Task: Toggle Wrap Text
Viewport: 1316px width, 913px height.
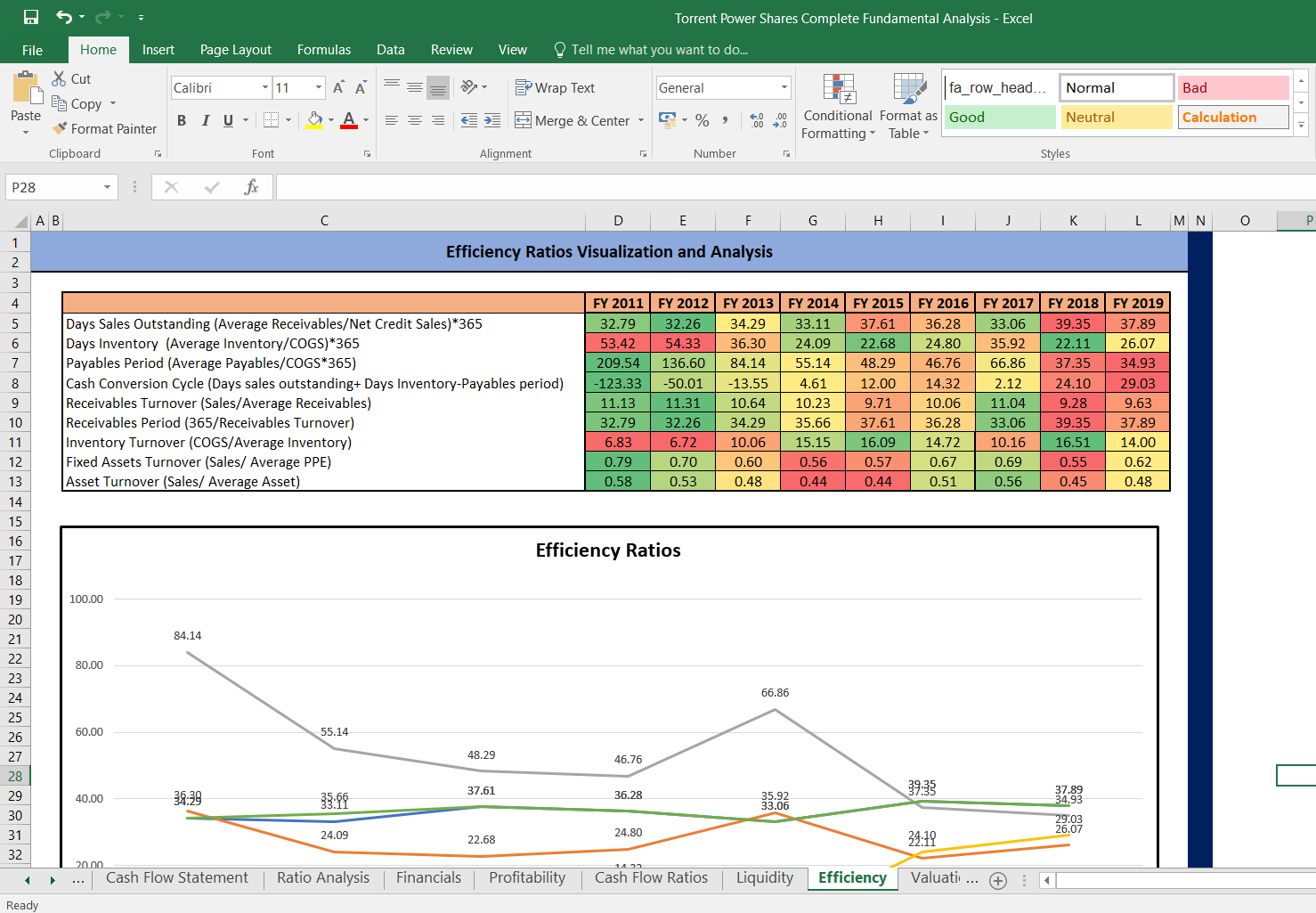Action: 556,87
